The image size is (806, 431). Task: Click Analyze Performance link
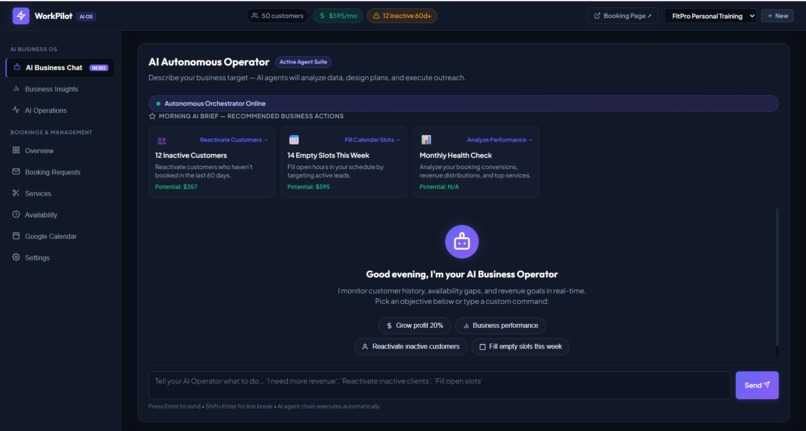tap(500, 140)
